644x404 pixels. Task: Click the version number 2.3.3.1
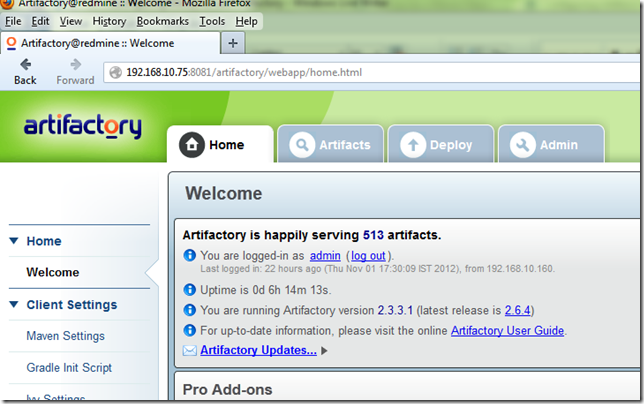tap(395, 310)
